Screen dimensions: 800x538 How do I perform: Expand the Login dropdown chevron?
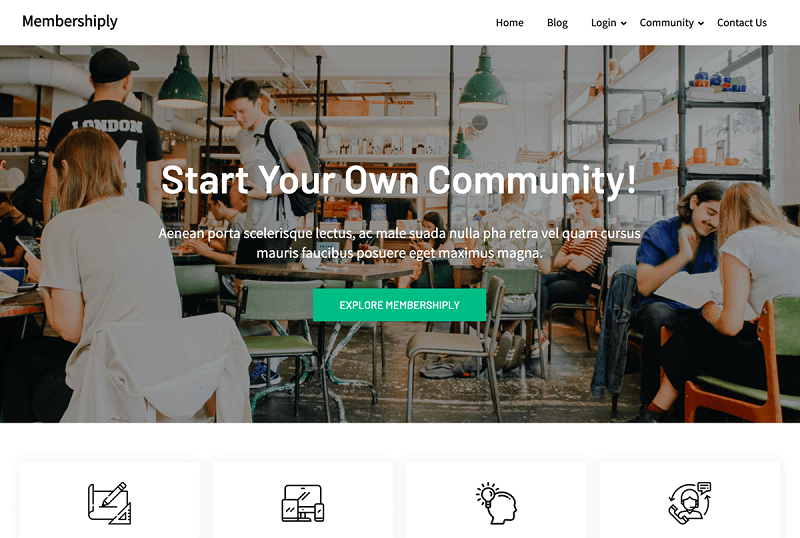[623, 23]
